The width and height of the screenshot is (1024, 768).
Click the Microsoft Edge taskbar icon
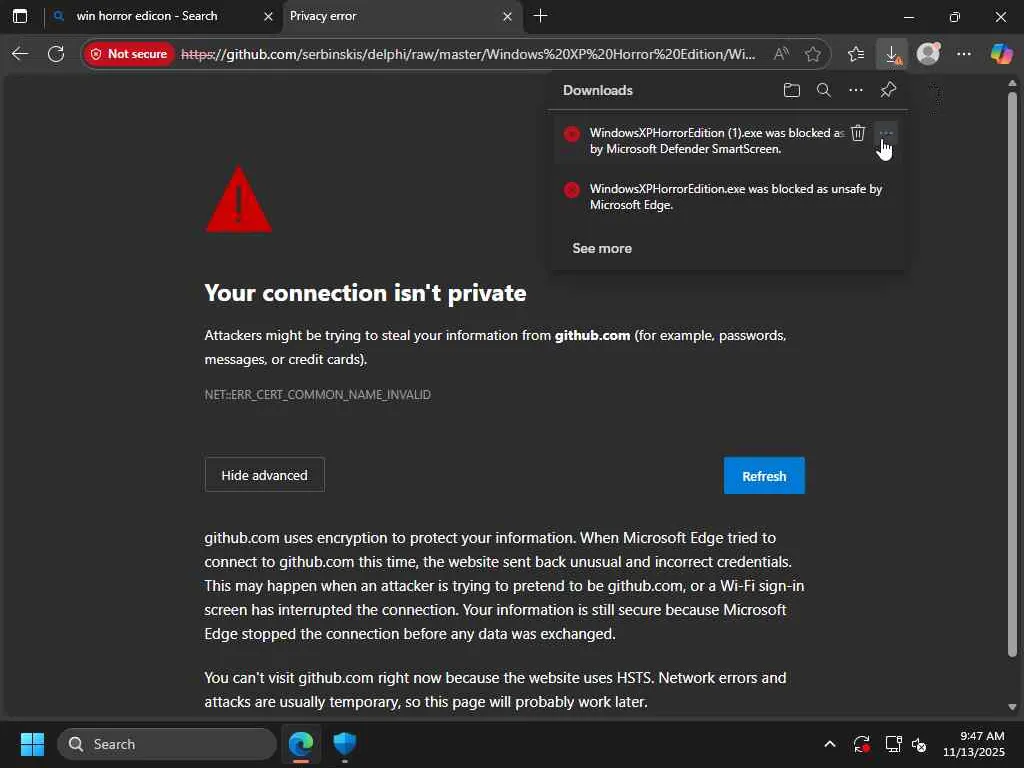pyautogui.click(x=301, y=744)
